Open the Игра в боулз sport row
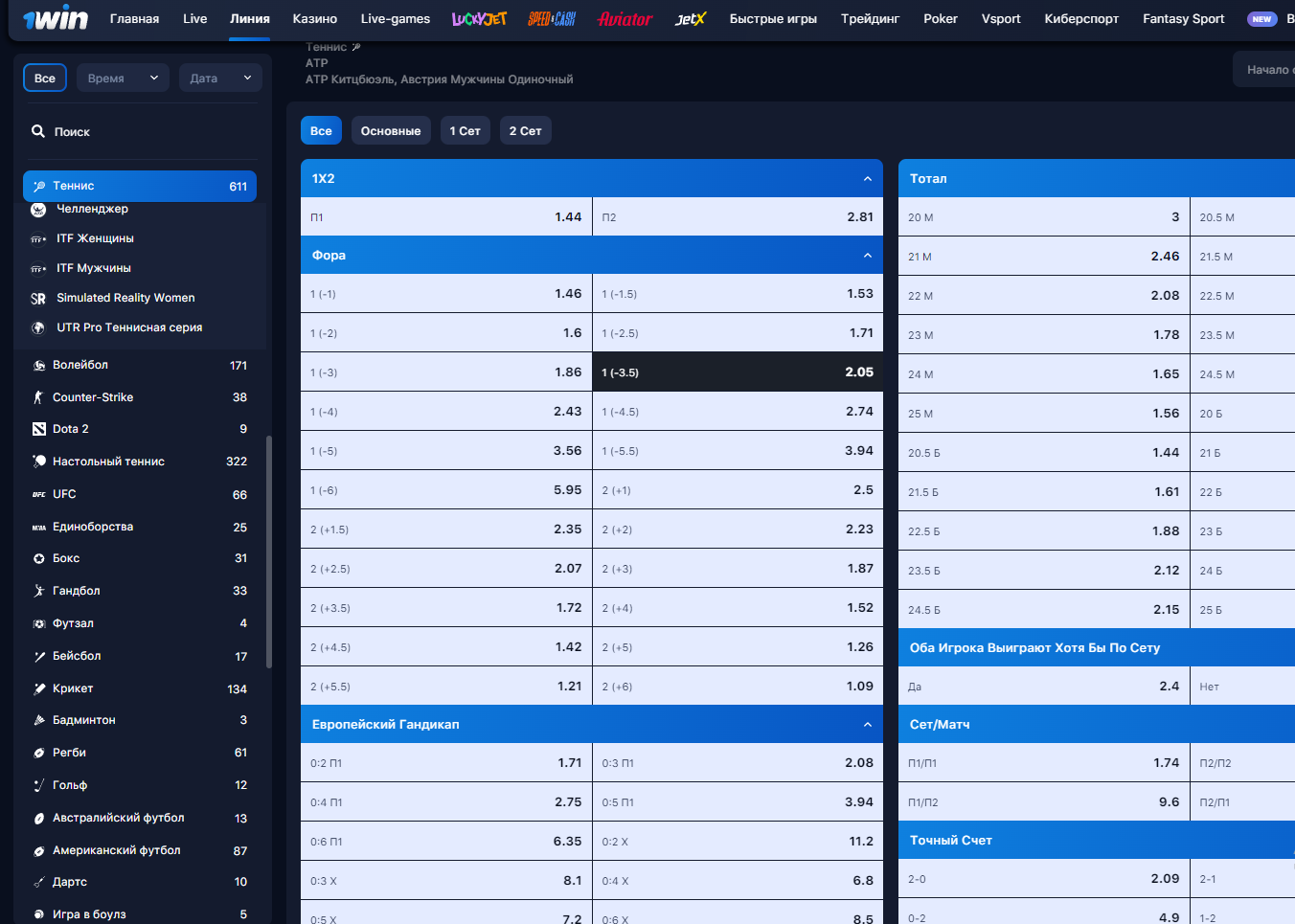1295x924 pixels. click(x=140, y=914)
